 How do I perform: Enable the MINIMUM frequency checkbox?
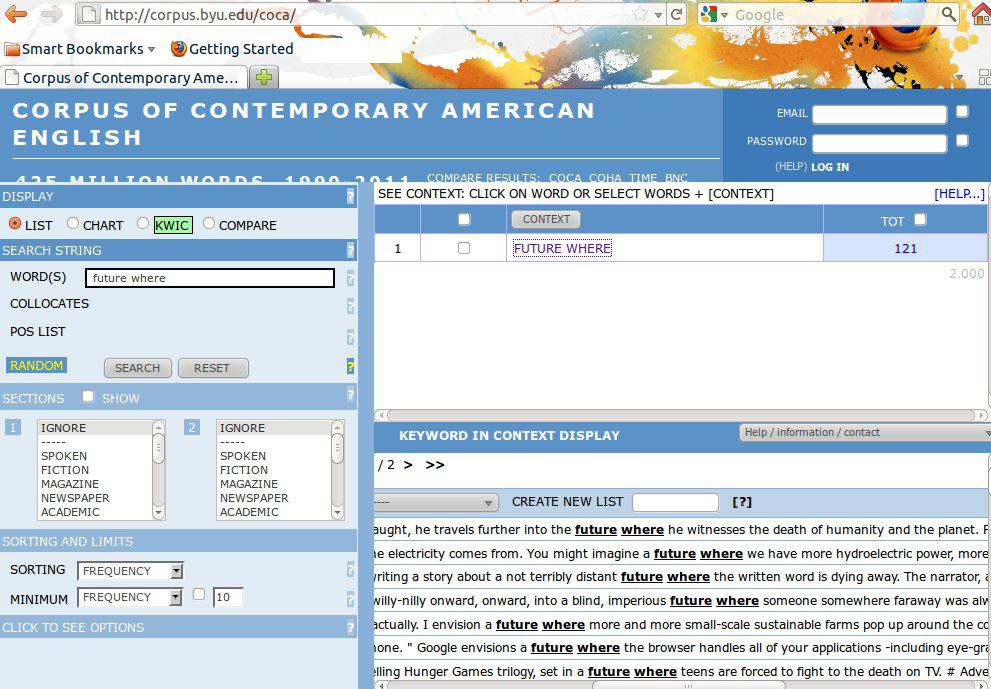199,594
